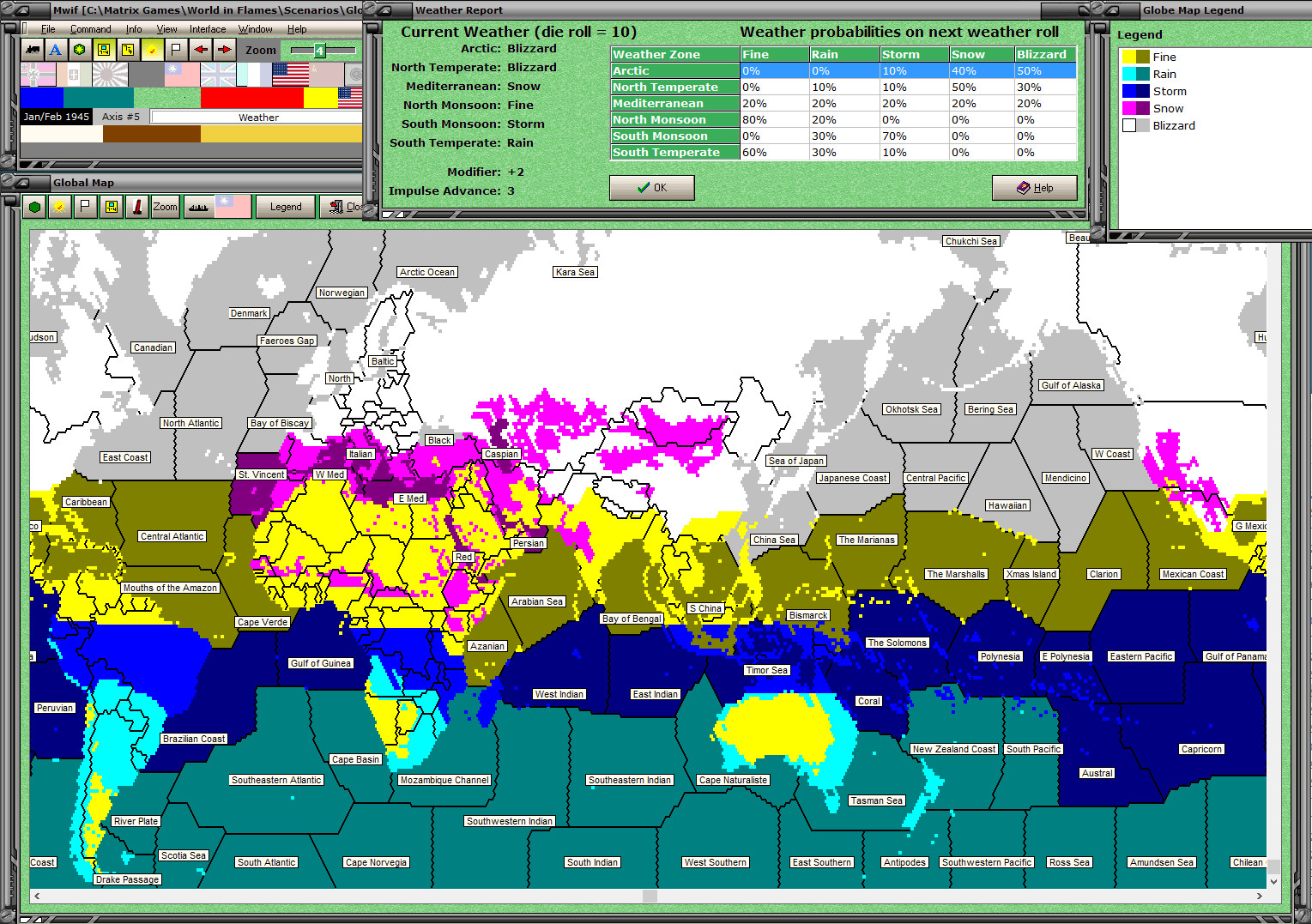Viewport: 1312px width, 924px height.
Task: Click the green hexagon icon in main toolbar
Action: (79, 50)
